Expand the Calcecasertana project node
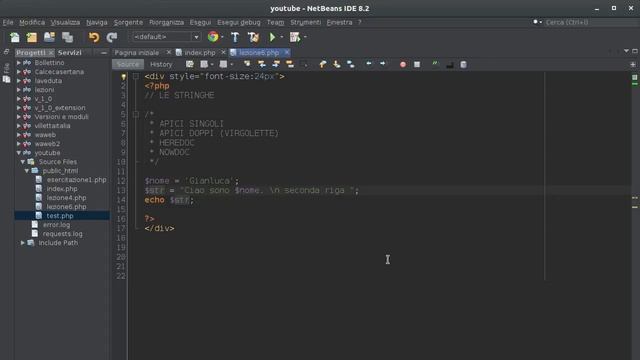The width and height of the screenshot is (640, 360). (x=18, y=72)
